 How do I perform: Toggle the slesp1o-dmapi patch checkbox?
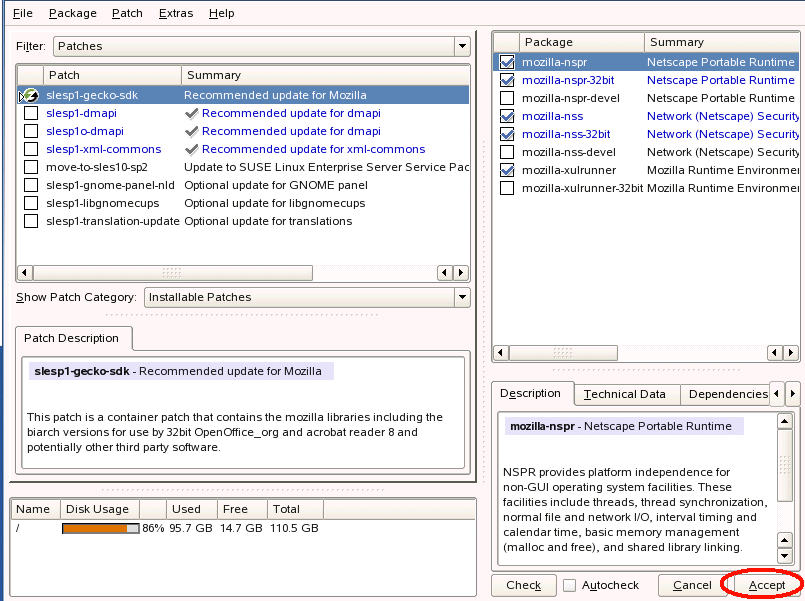[31, 131]
